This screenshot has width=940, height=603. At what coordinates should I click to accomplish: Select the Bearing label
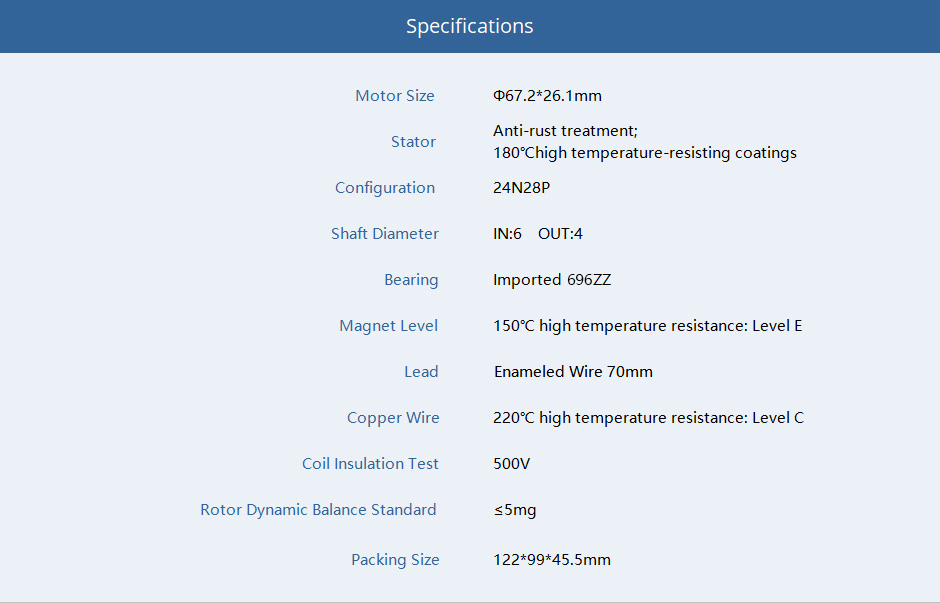[x=411, y=280]
